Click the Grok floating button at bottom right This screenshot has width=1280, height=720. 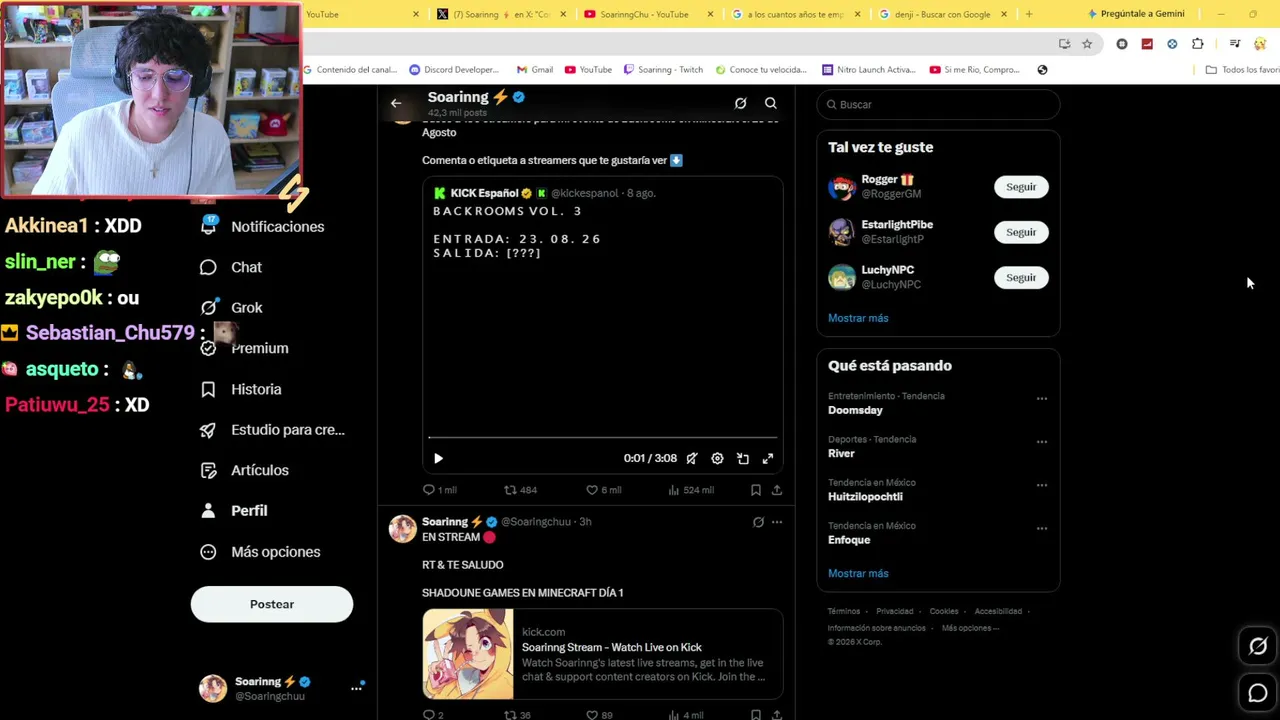[x=1258, y=646]
